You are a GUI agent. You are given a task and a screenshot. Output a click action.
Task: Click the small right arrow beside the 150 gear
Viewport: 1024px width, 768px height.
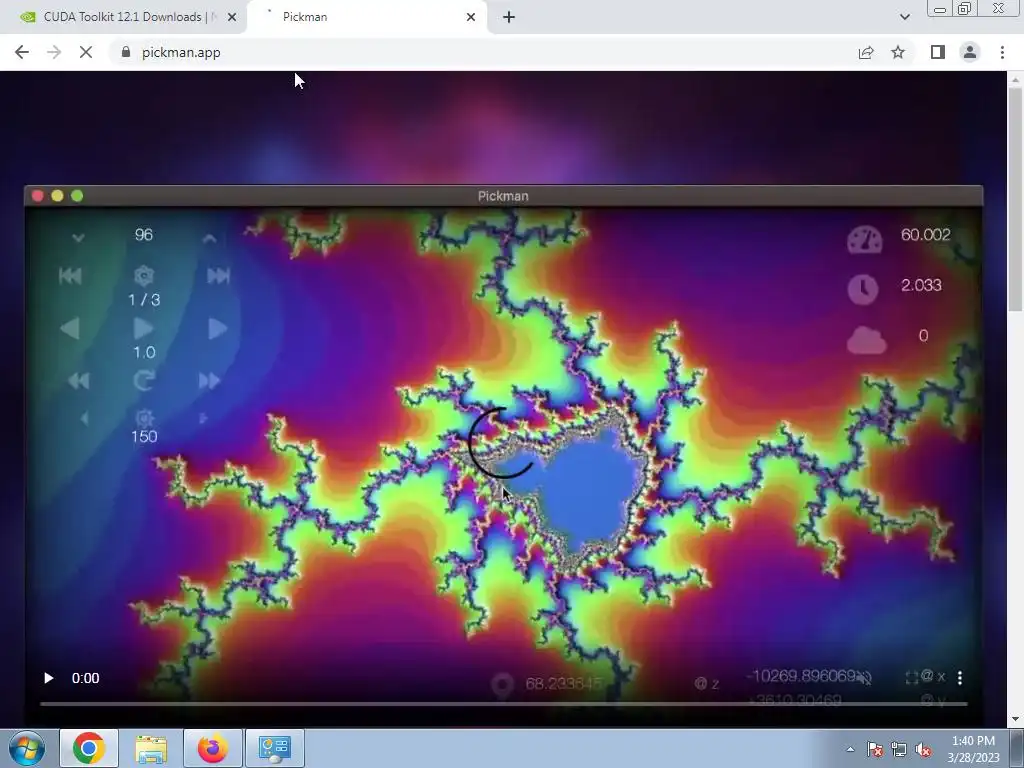pos(203,419)
